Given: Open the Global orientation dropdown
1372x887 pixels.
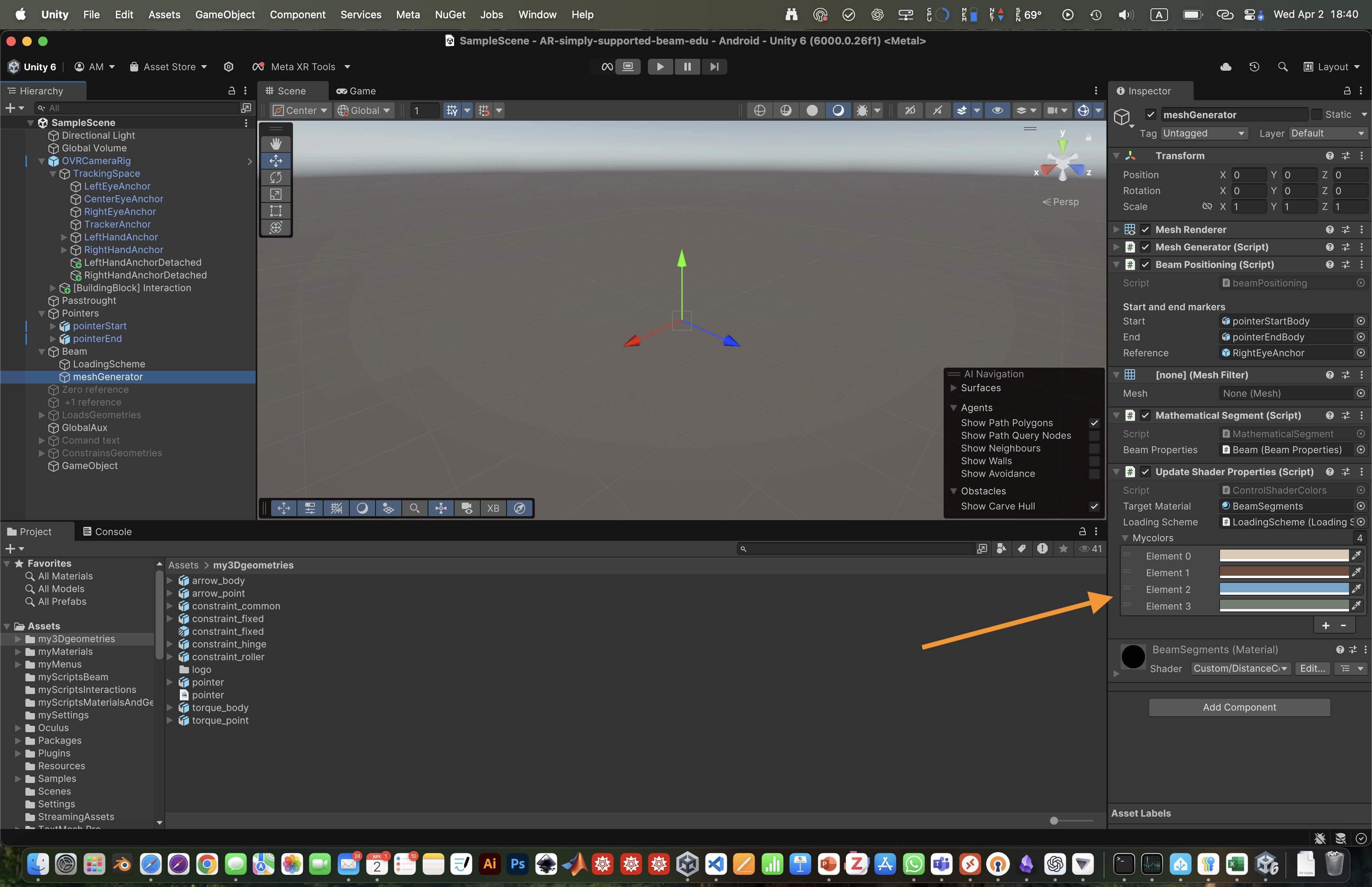Looking at the screenshot, I should [x=364, y=110].
